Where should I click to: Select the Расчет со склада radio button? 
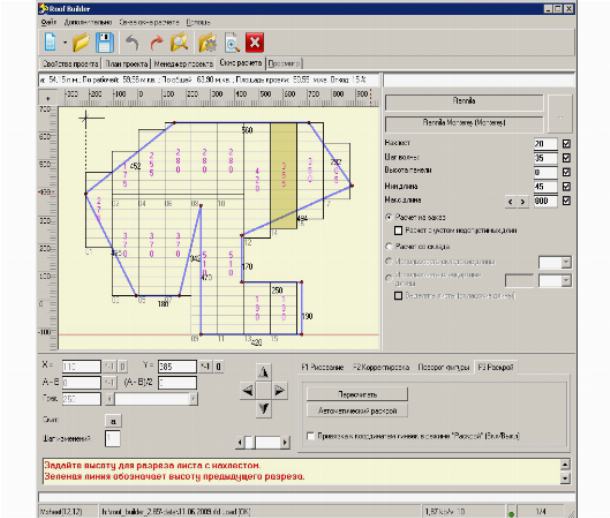pyautogui.click(x=391, y=243)
